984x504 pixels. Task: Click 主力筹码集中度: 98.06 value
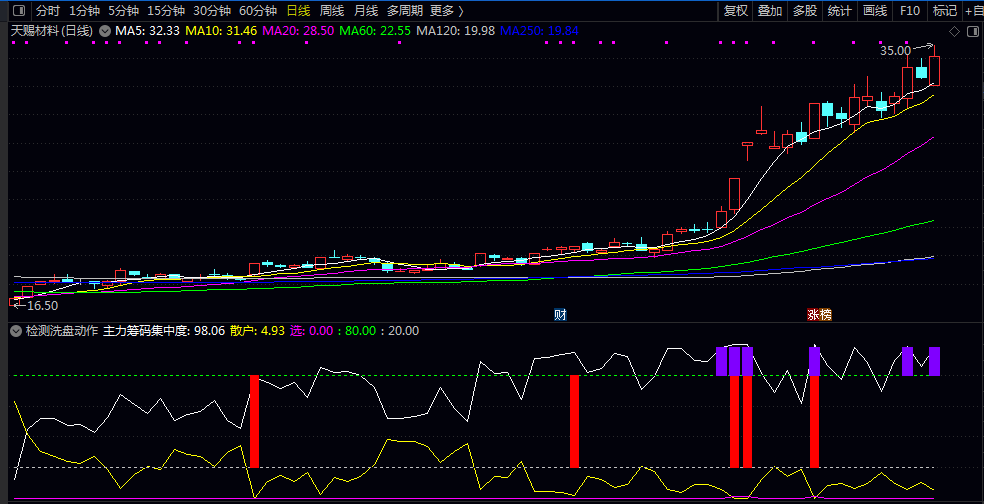point(164,331)
